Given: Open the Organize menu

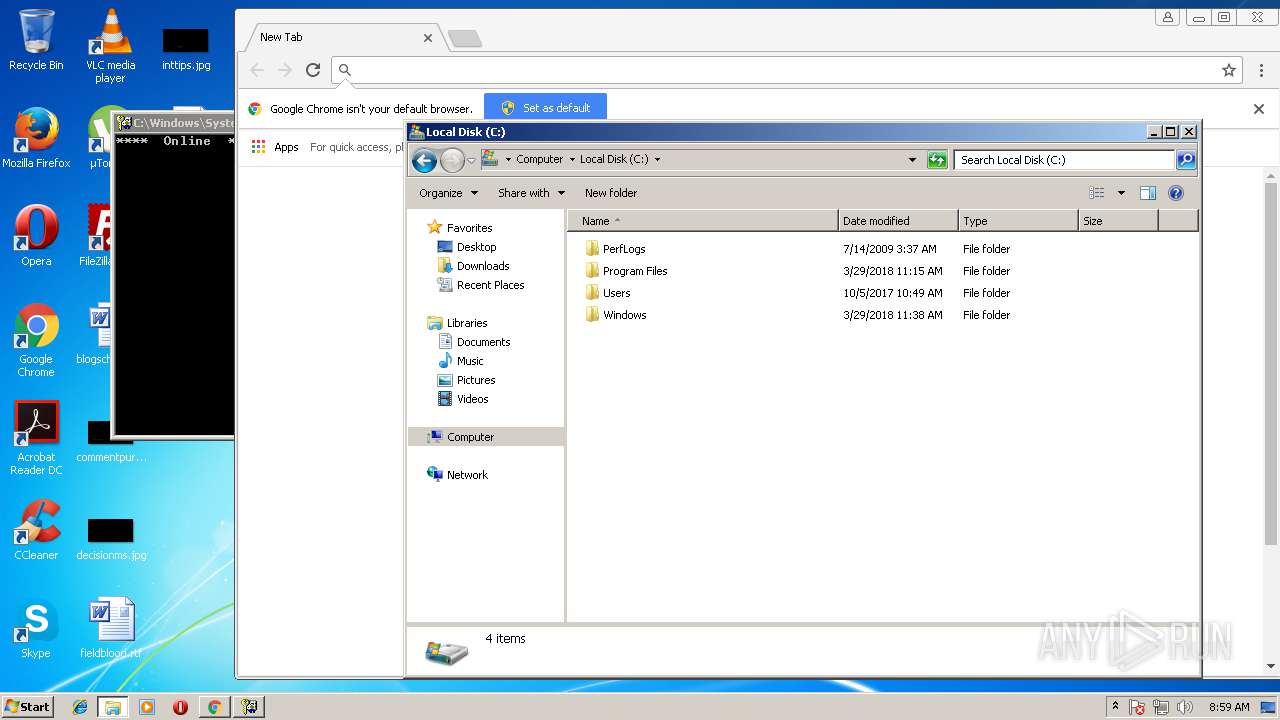Looking at the screenshot, I should (448, 193).
